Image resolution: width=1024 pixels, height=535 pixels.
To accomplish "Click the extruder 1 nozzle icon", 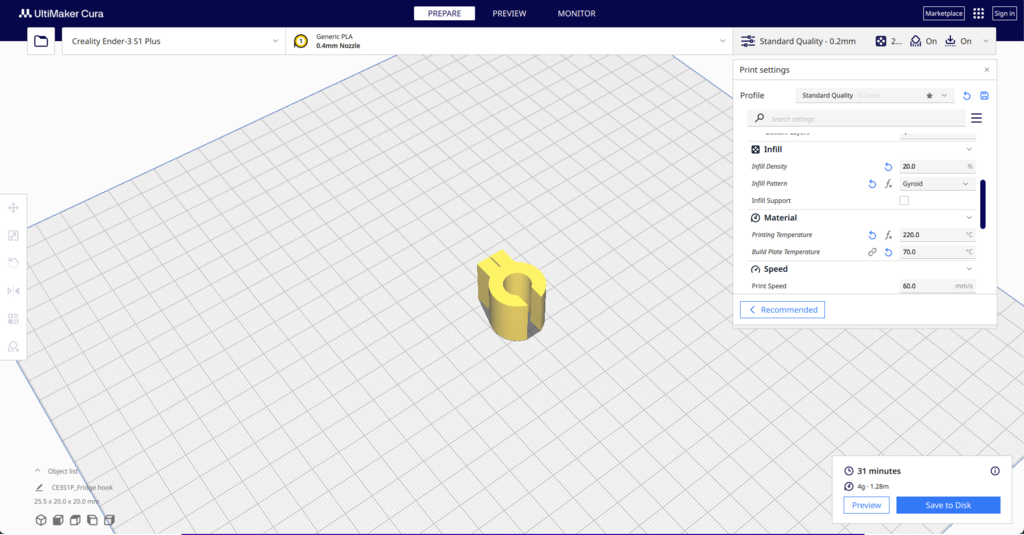I will tap(301, 41).
